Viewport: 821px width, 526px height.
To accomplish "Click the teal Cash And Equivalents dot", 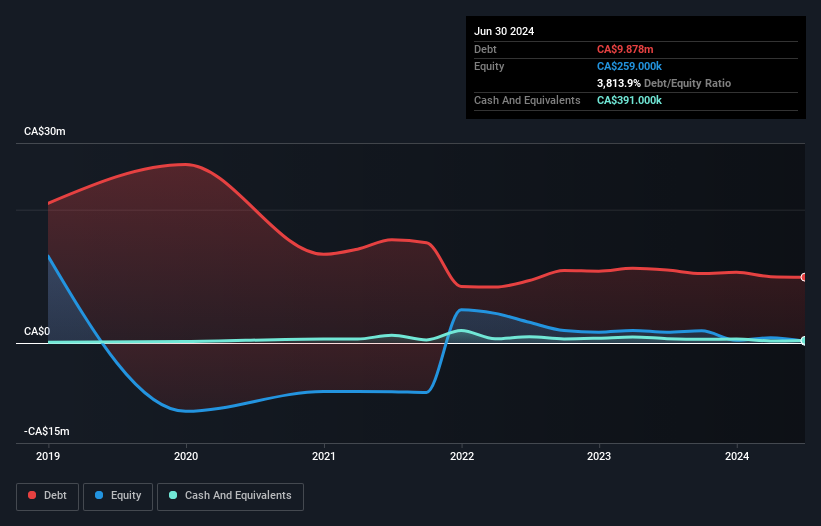I will pyautogui.click(x=173, y=495).
